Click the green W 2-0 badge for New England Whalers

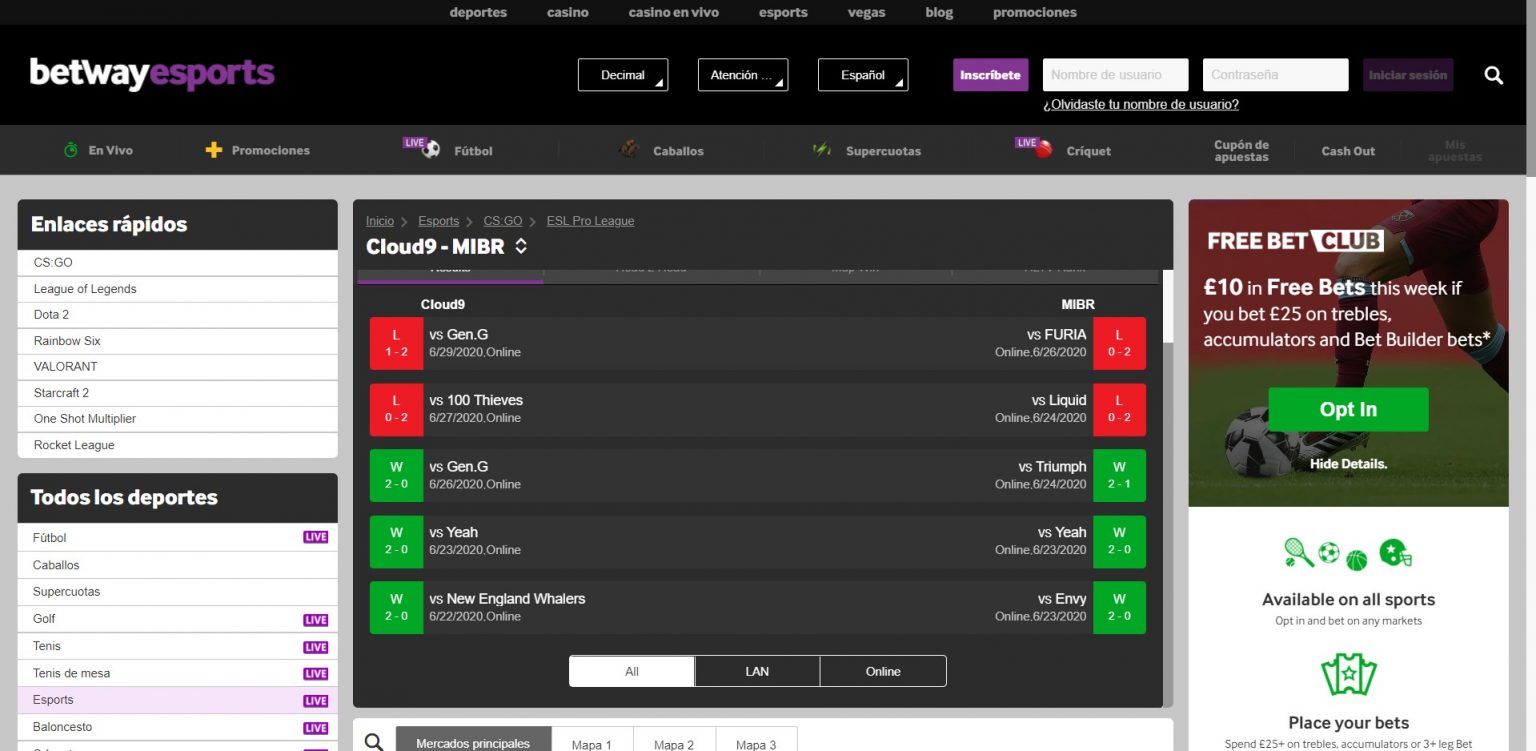click(x=396, y=607)
